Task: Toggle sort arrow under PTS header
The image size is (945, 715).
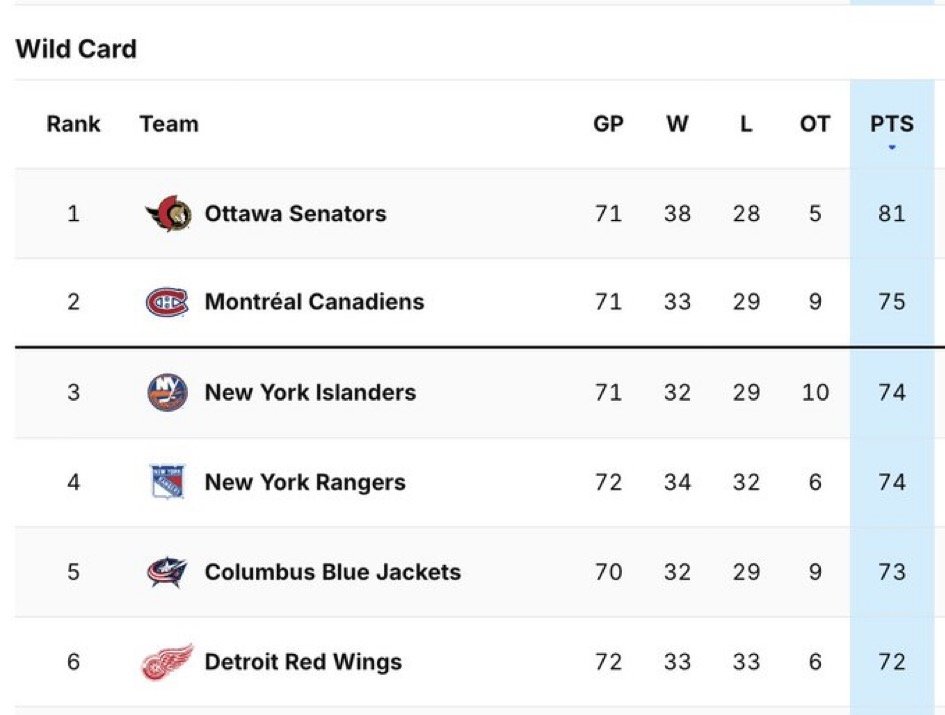Action: click(892, 147)
